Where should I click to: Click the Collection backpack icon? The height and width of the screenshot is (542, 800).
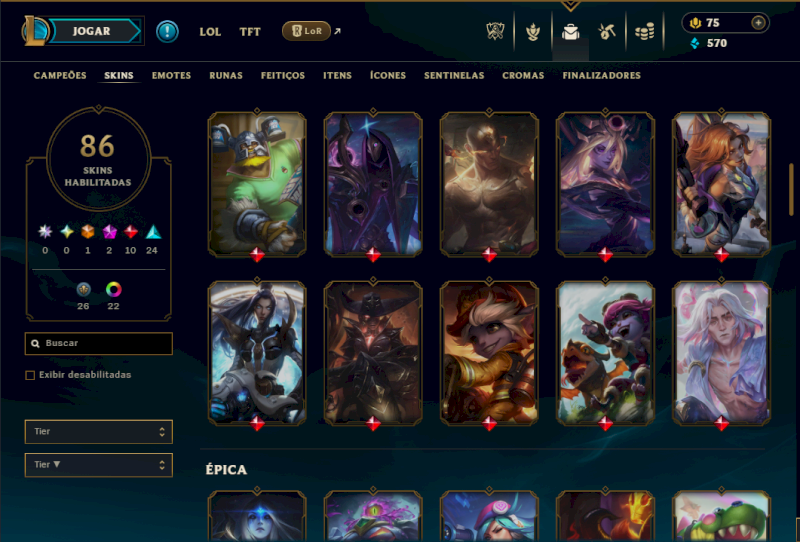tap(570, 32)
